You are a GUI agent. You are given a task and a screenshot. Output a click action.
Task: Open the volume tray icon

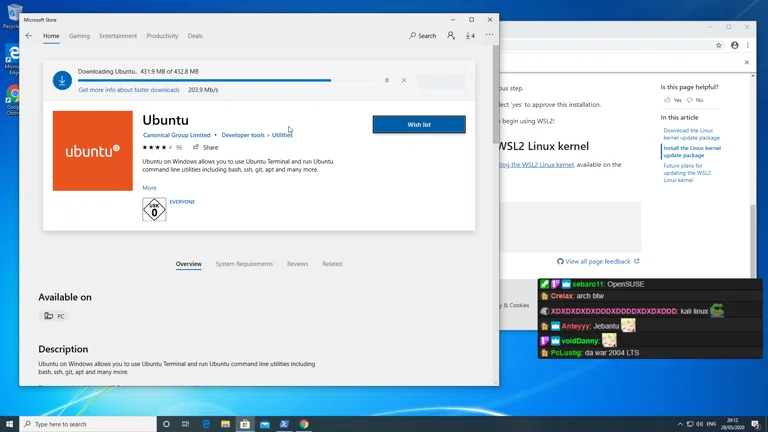click(699, 424)
